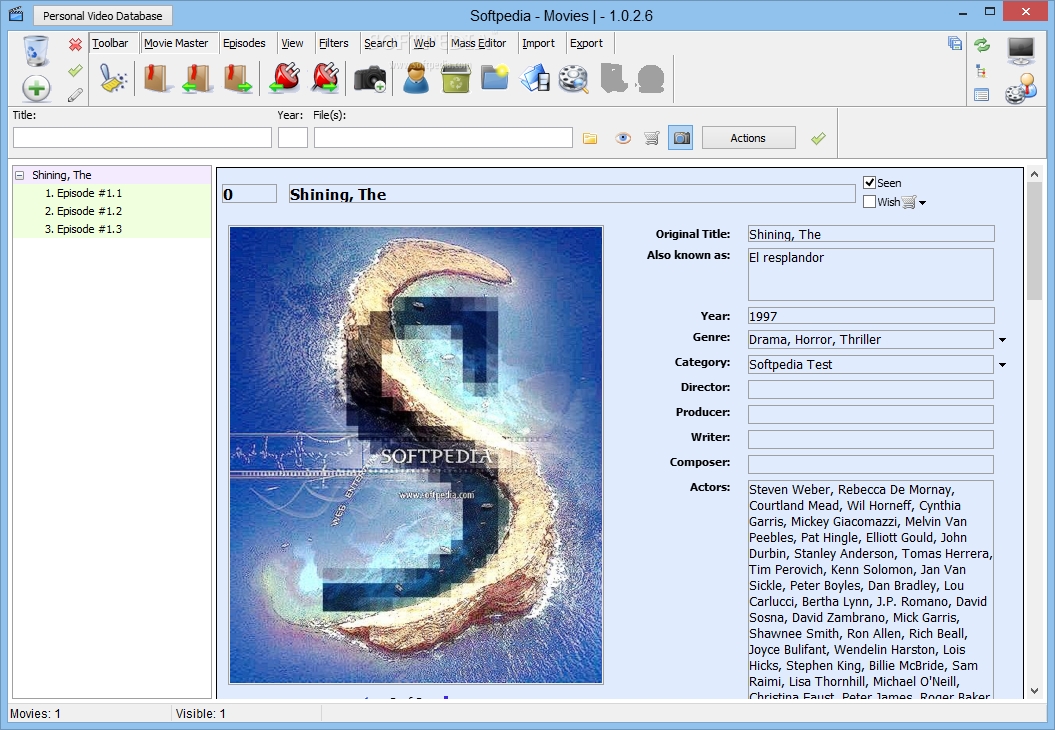Collapse the Shining, The tree node
This screenshot has width=1055, height=730.
20,175
